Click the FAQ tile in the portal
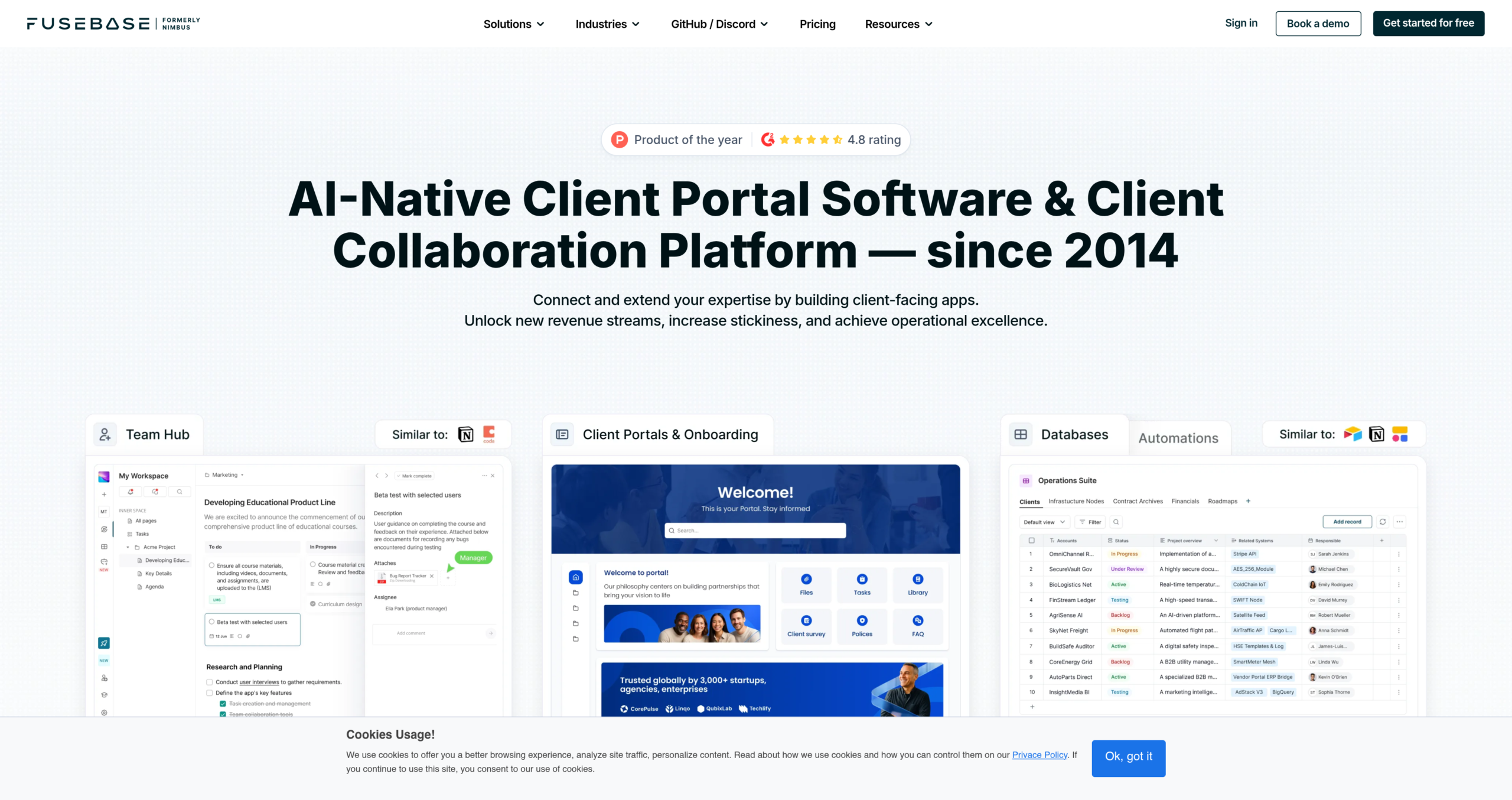 point(918,626)
